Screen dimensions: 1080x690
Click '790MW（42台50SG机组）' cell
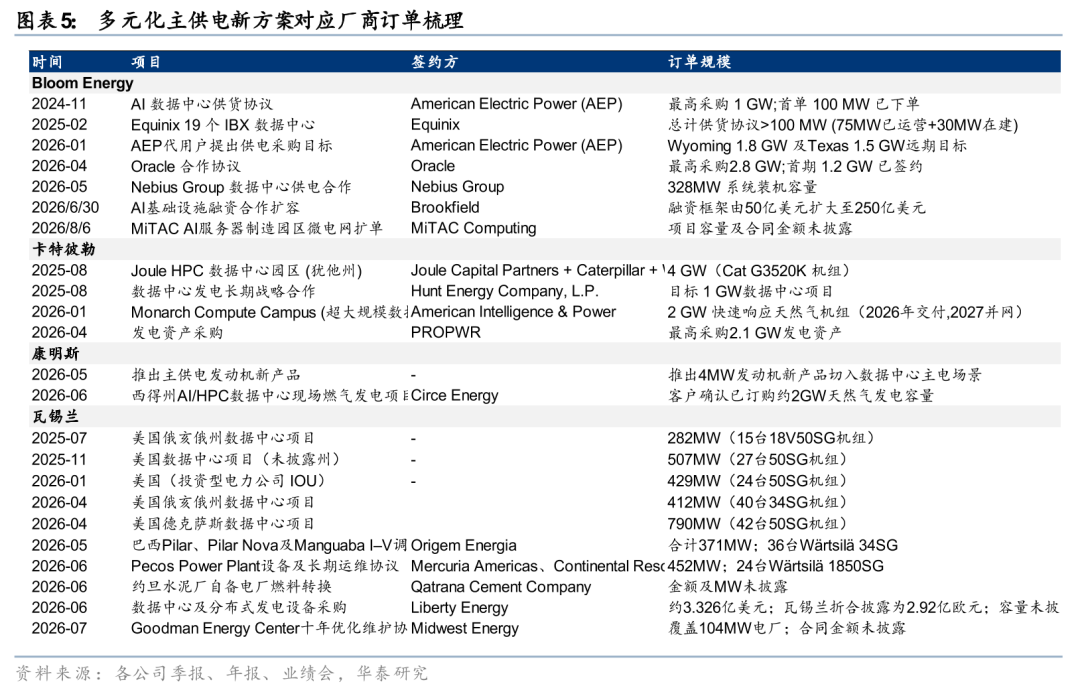click(758, 523)
